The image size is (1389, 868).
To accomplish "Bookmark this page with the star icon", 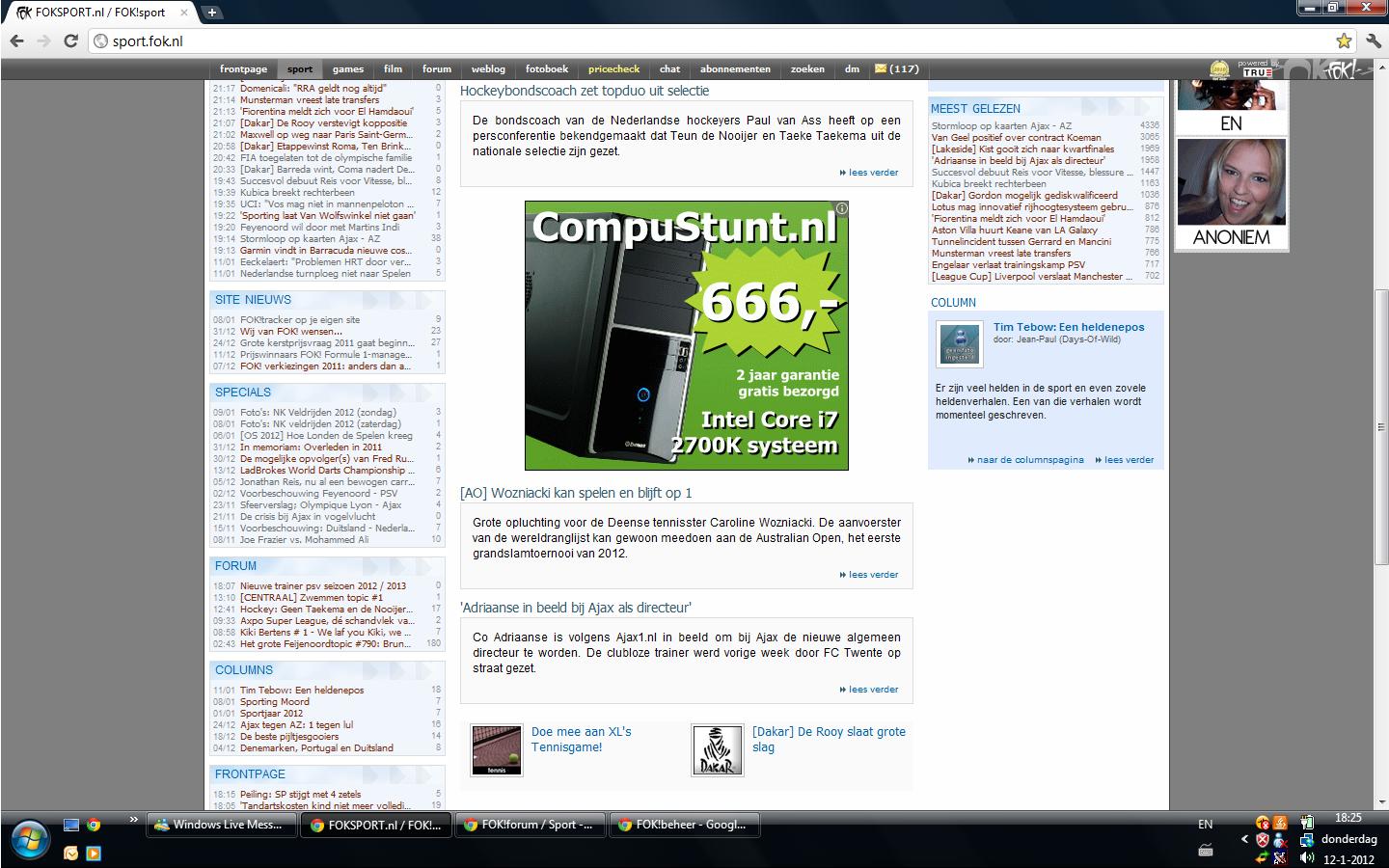I will coord(1344,41).
